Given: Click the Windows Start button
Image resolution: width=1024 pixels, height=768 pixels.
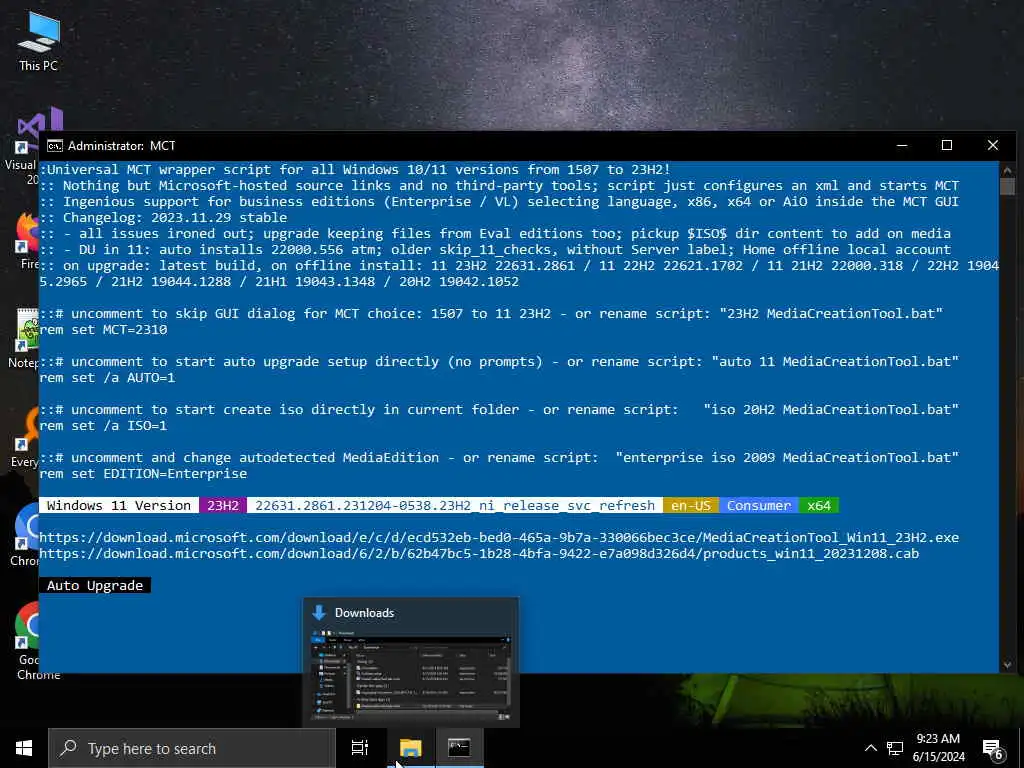Looking at the screenshot, I should tap(24, 748).
